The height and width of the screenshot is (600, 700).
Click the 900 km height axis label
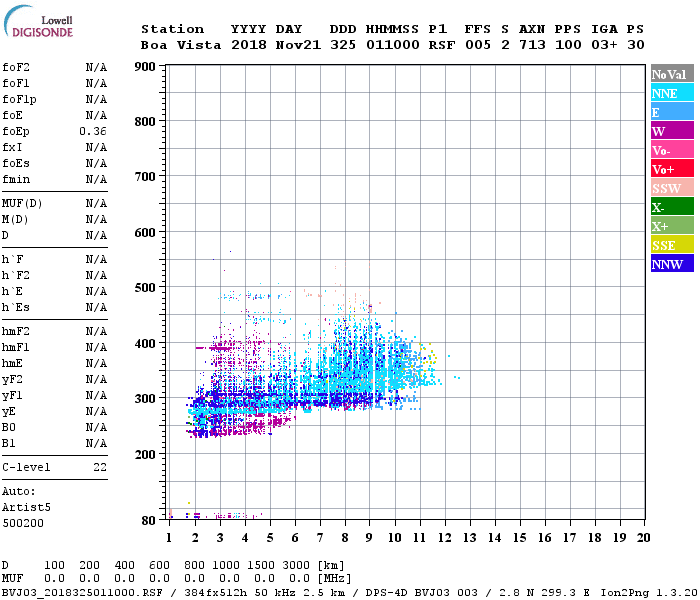tap(145, 67)
